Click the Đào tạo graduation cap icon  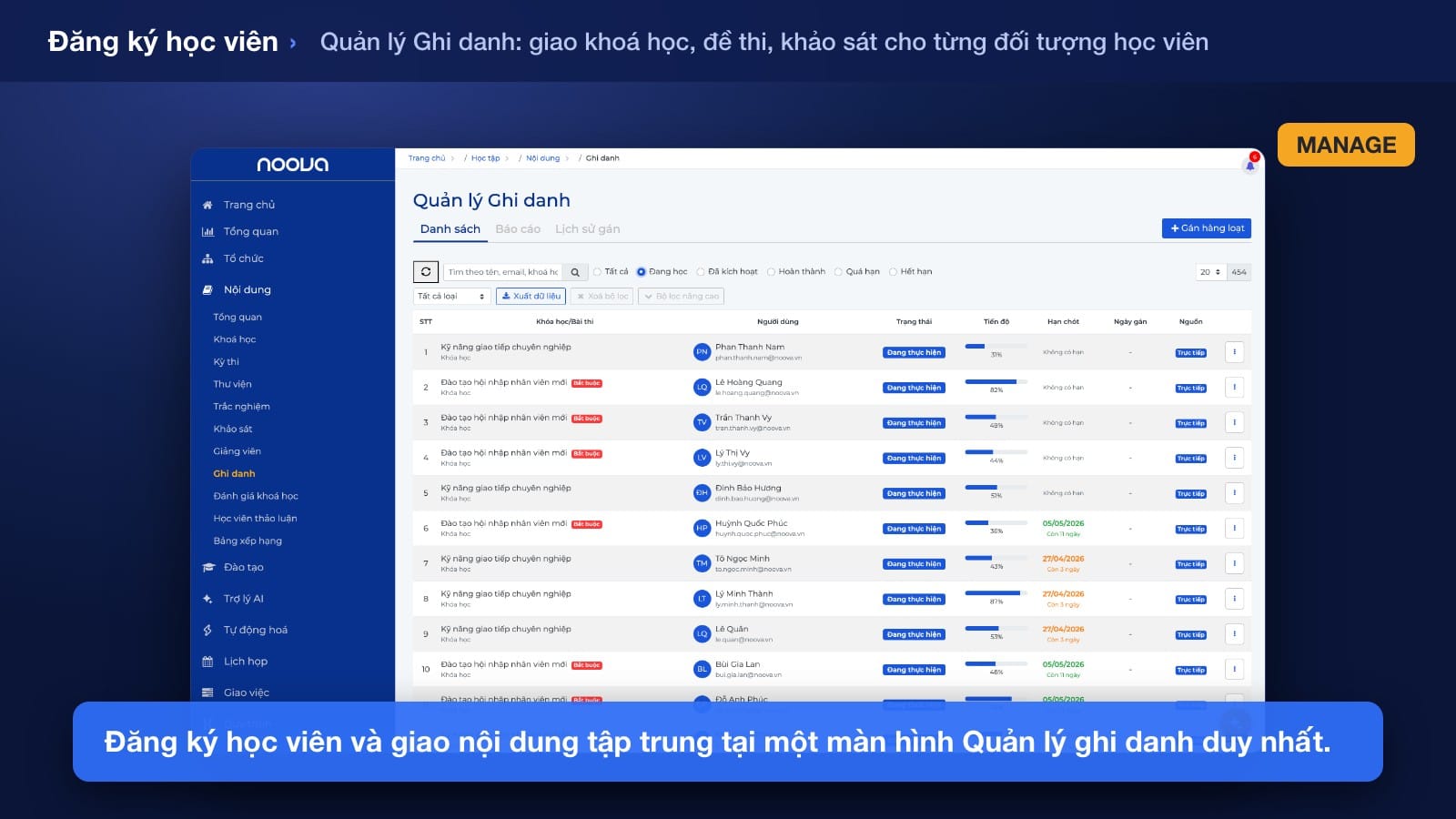207,567
